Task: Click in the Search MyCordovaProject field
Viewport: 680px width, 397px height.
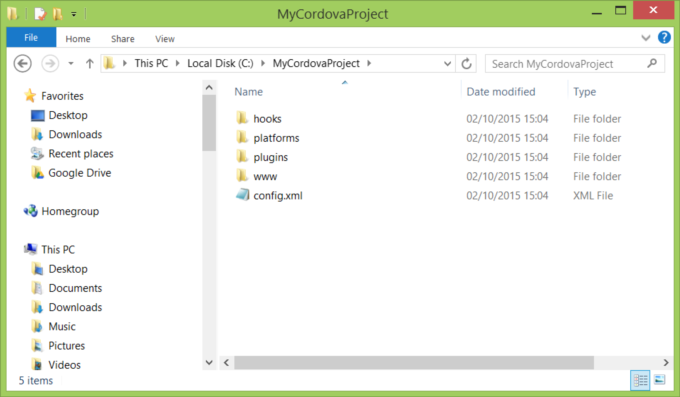Action: tap(566, 64)
